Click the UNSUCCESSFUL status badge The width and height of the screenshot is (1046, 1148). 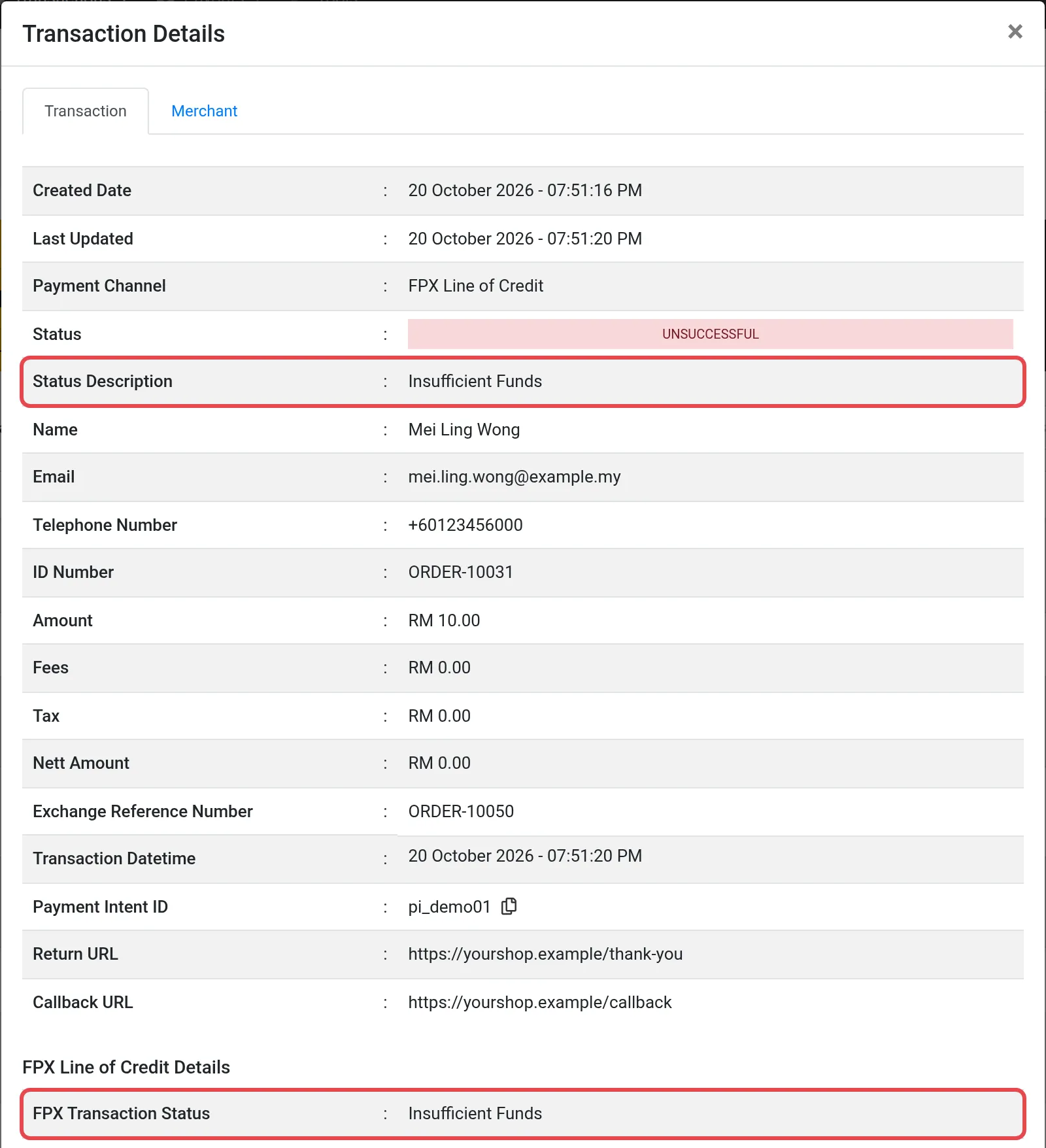click(710, 334)
